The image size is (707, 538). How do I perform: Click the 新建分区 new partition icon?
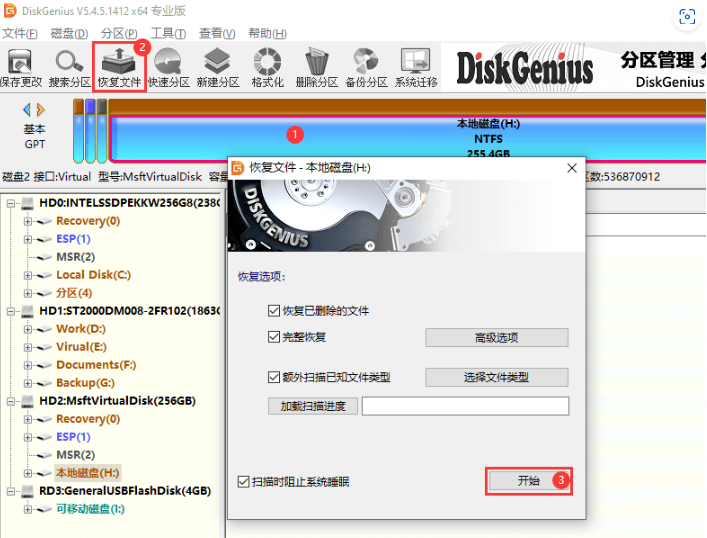(217, 61)
